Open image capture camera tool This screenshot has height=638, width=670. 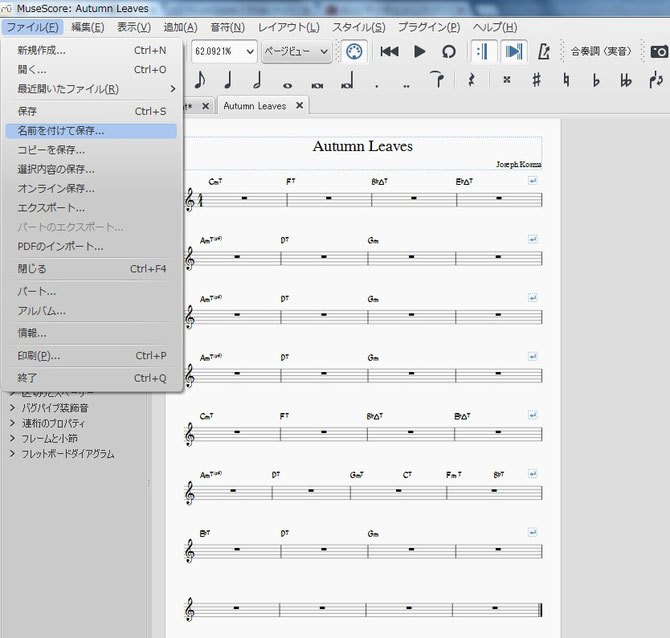coord(659,52)
